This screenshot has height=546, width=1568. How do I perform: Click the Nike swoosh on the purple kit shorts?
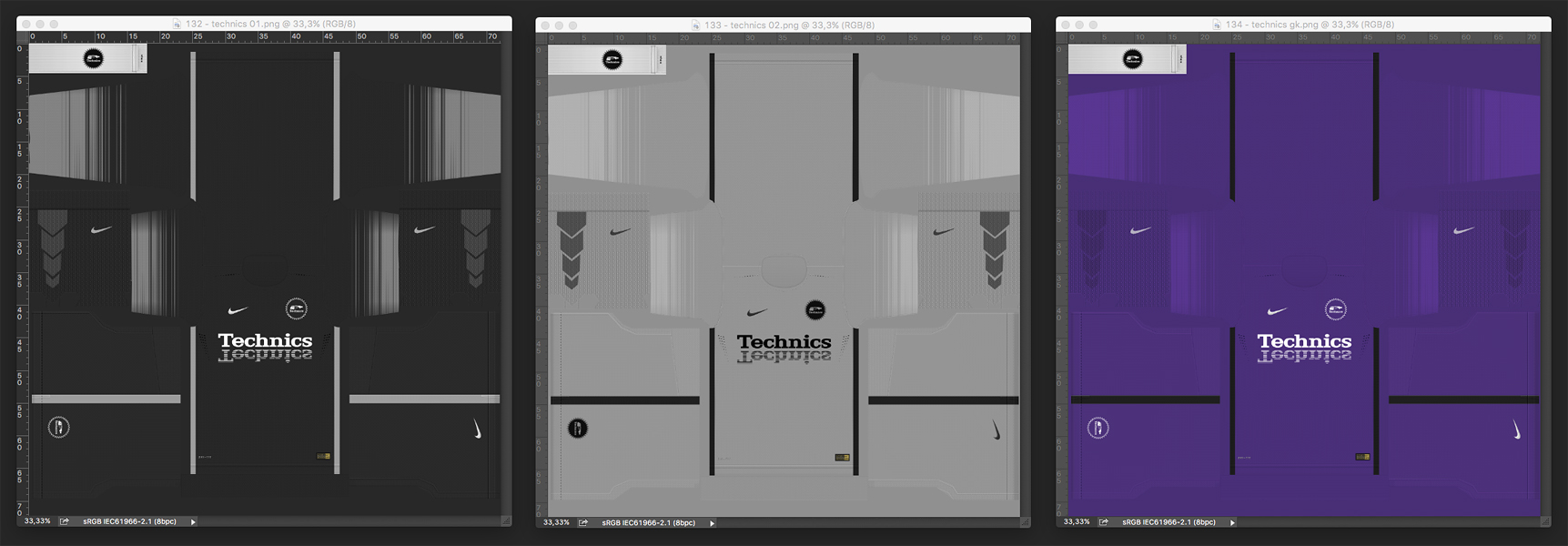click(x=1516, y=429)
